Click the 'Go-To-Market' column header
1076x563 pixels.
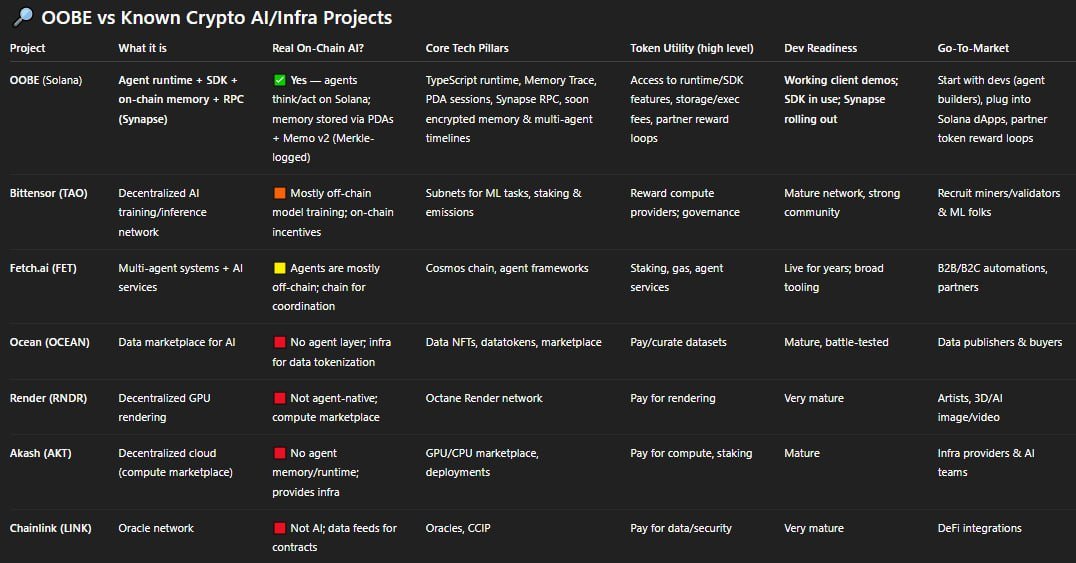pyautogui.click(x=973, y=48)
